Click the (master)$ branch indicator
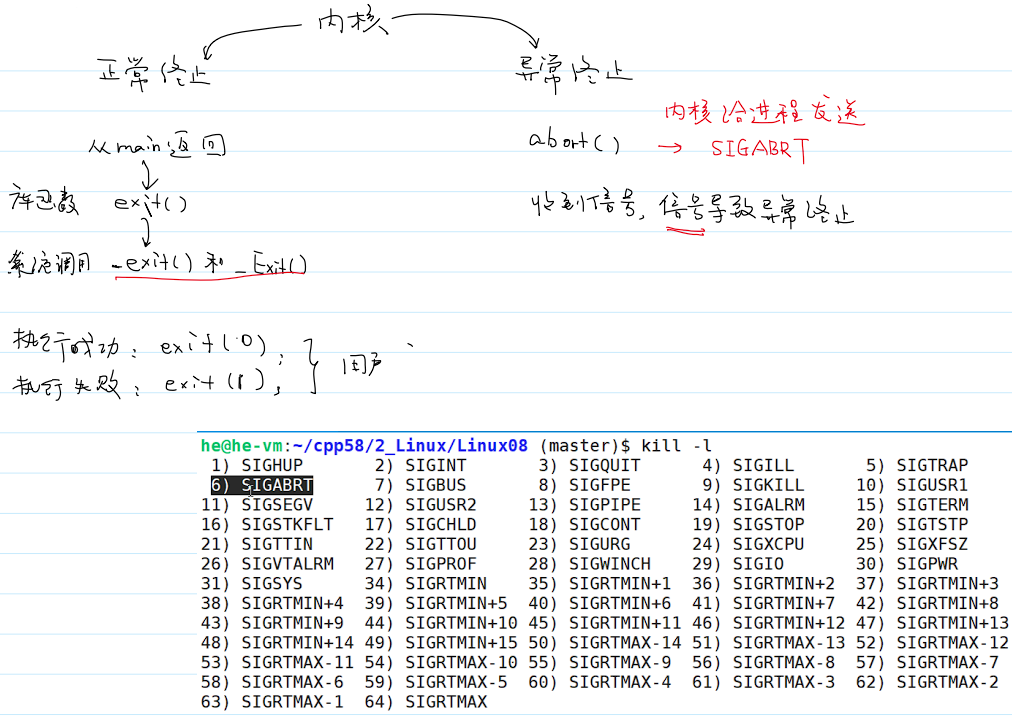Viewport: 1012px width, 718px height. pyautogui.click(x=585, y=446)
